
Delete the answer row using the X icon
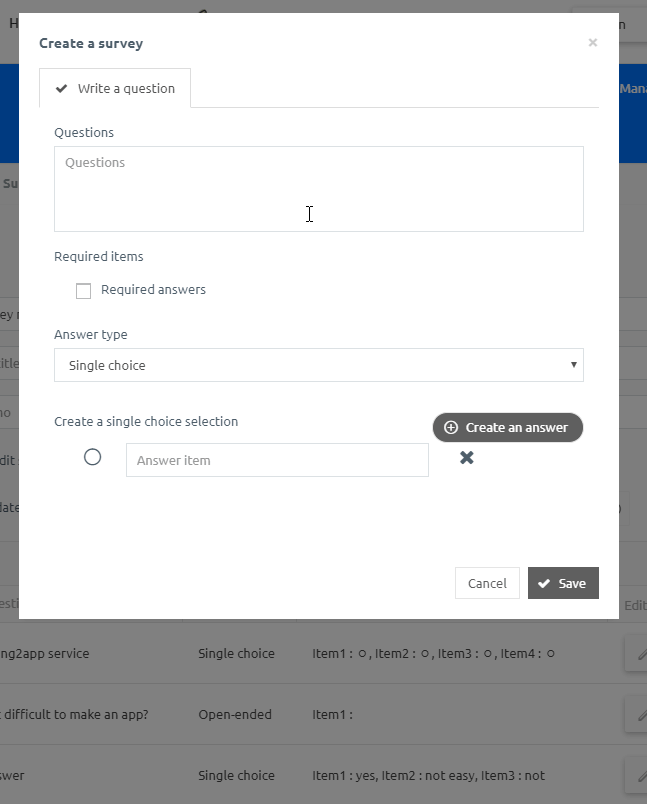pyautogui.click(x=465, y=457)
